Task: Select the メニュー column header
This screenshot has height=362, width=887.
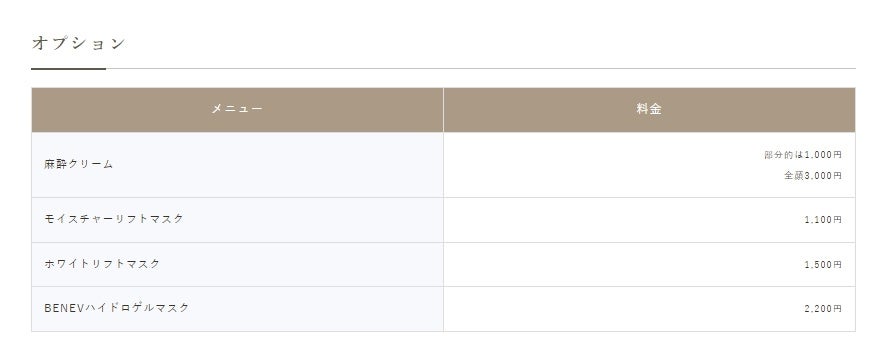Action: [238, 109]
